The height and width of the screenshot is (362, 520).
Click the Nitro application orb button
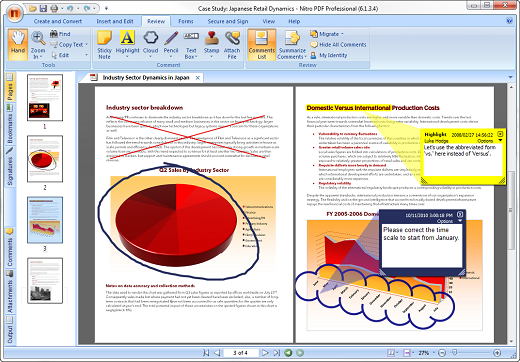coord(15,13)
